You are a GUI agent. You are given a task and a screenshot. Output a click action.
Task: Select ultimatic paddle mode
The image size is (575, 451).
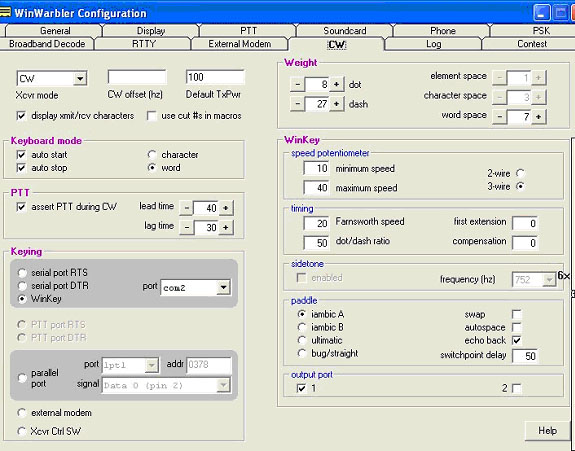coord(302,340)
